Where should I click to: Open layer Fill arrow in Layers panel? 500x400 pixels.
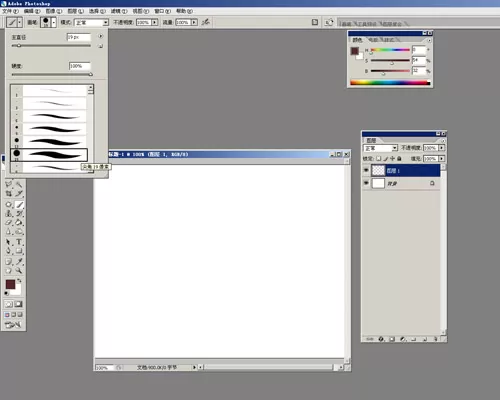pos(442,159)
